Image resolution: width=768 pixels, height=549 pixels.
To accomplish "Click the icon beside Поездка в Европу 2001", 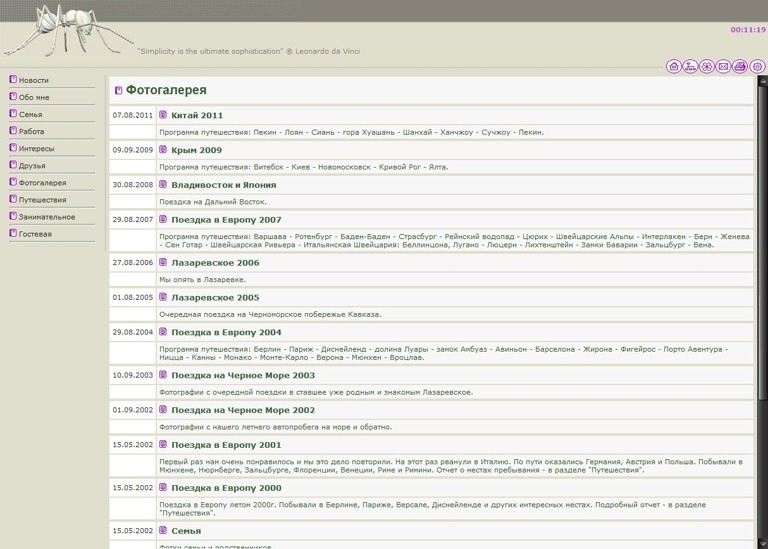I will coord(163,444).
